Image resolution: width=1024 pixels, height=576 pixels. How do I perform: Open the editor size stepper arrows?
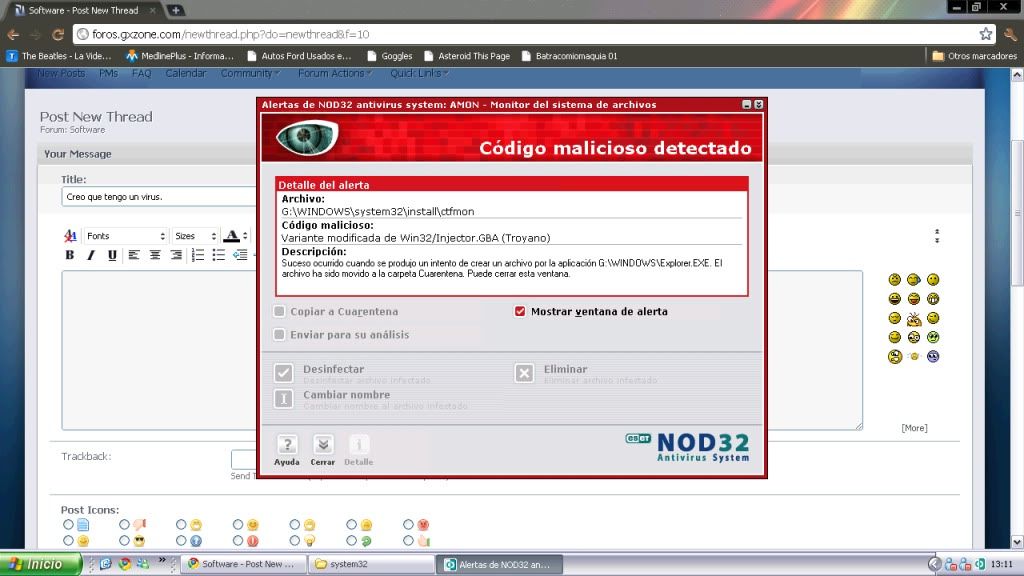click(x=937, y=236)
